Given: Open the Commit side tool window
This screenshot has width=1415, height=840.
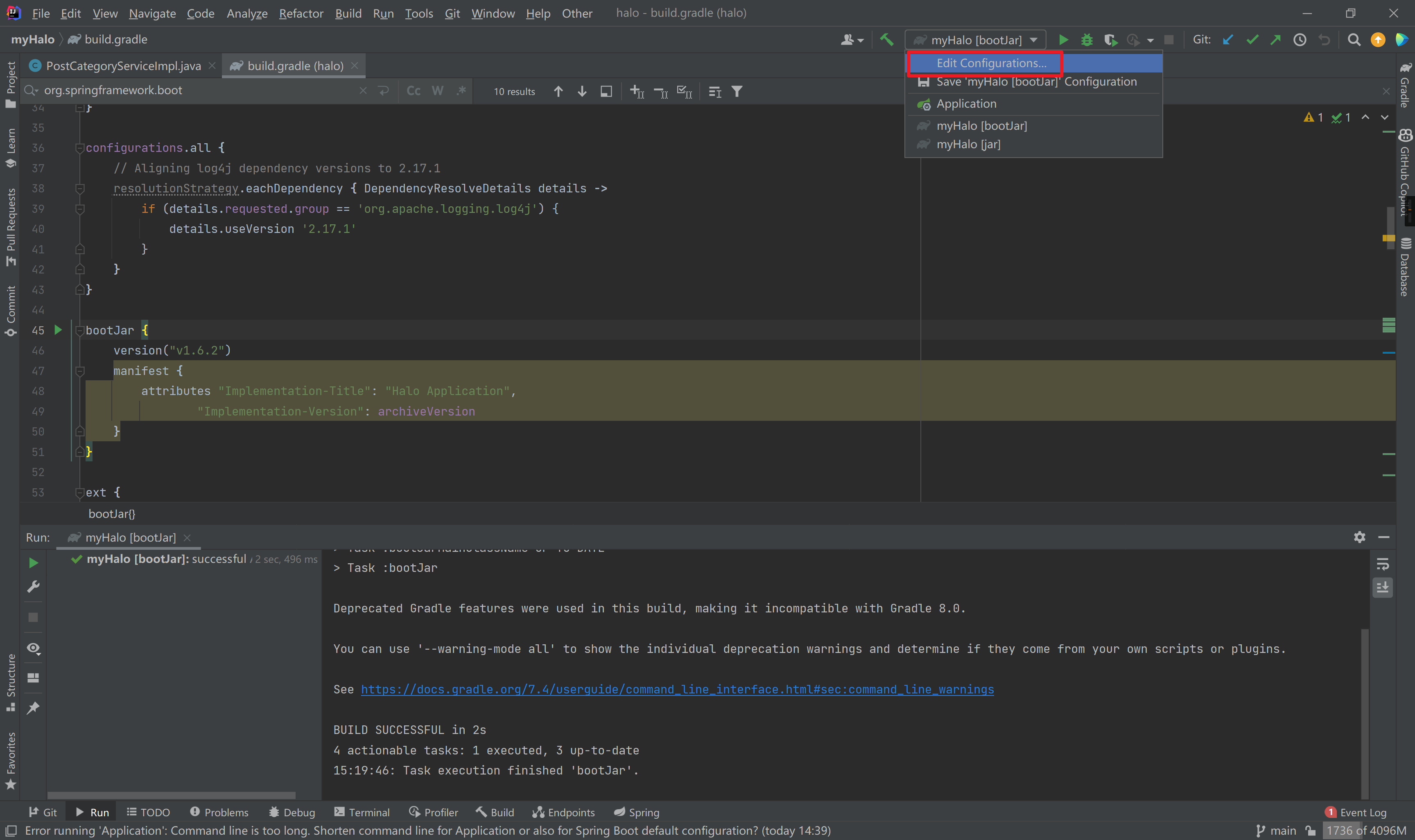Looking at the screenshot, I should (x=10, y=311).
